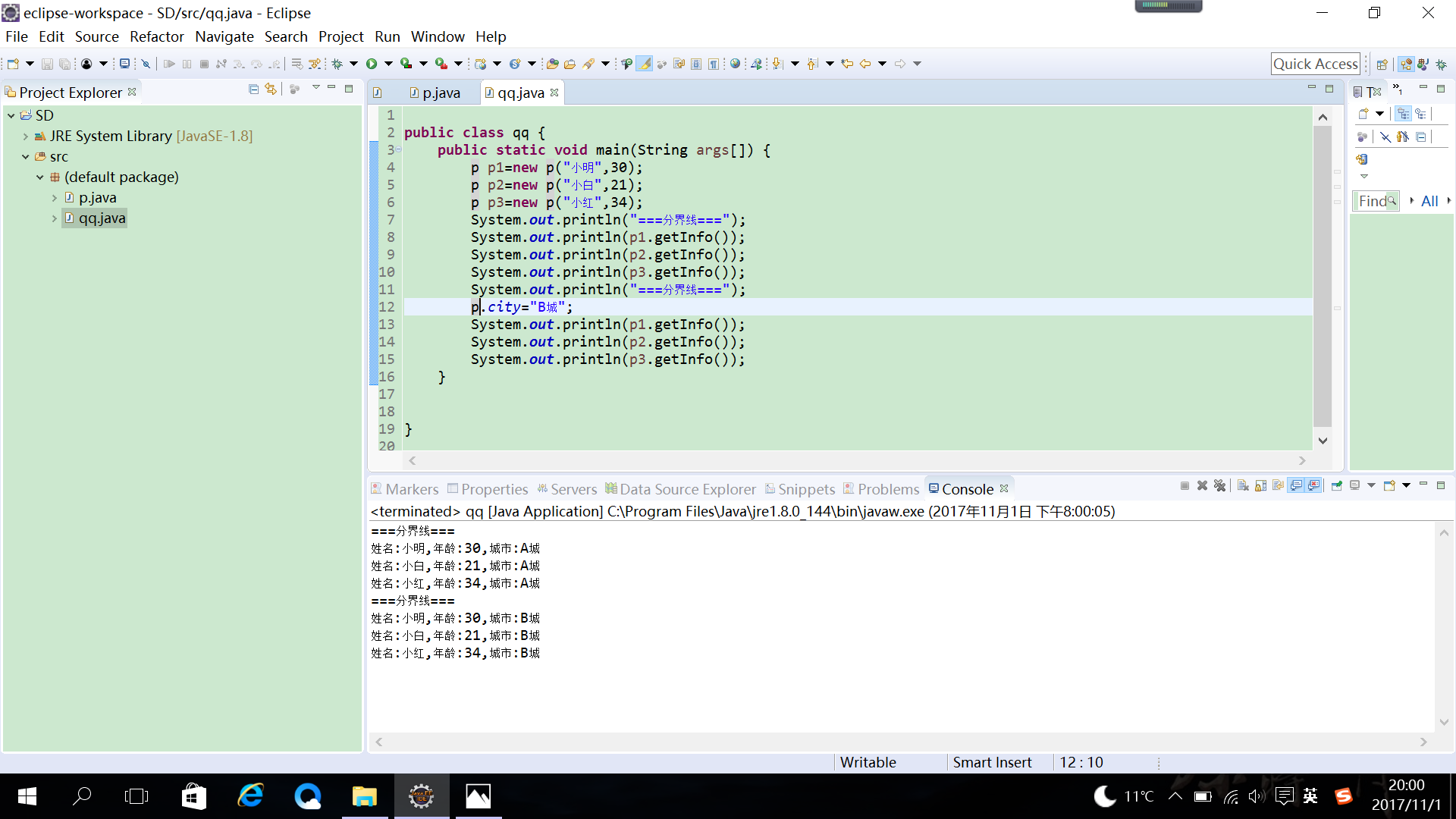Toggle Mark Occurrences highlighter icon

click(x=644, y=64)
